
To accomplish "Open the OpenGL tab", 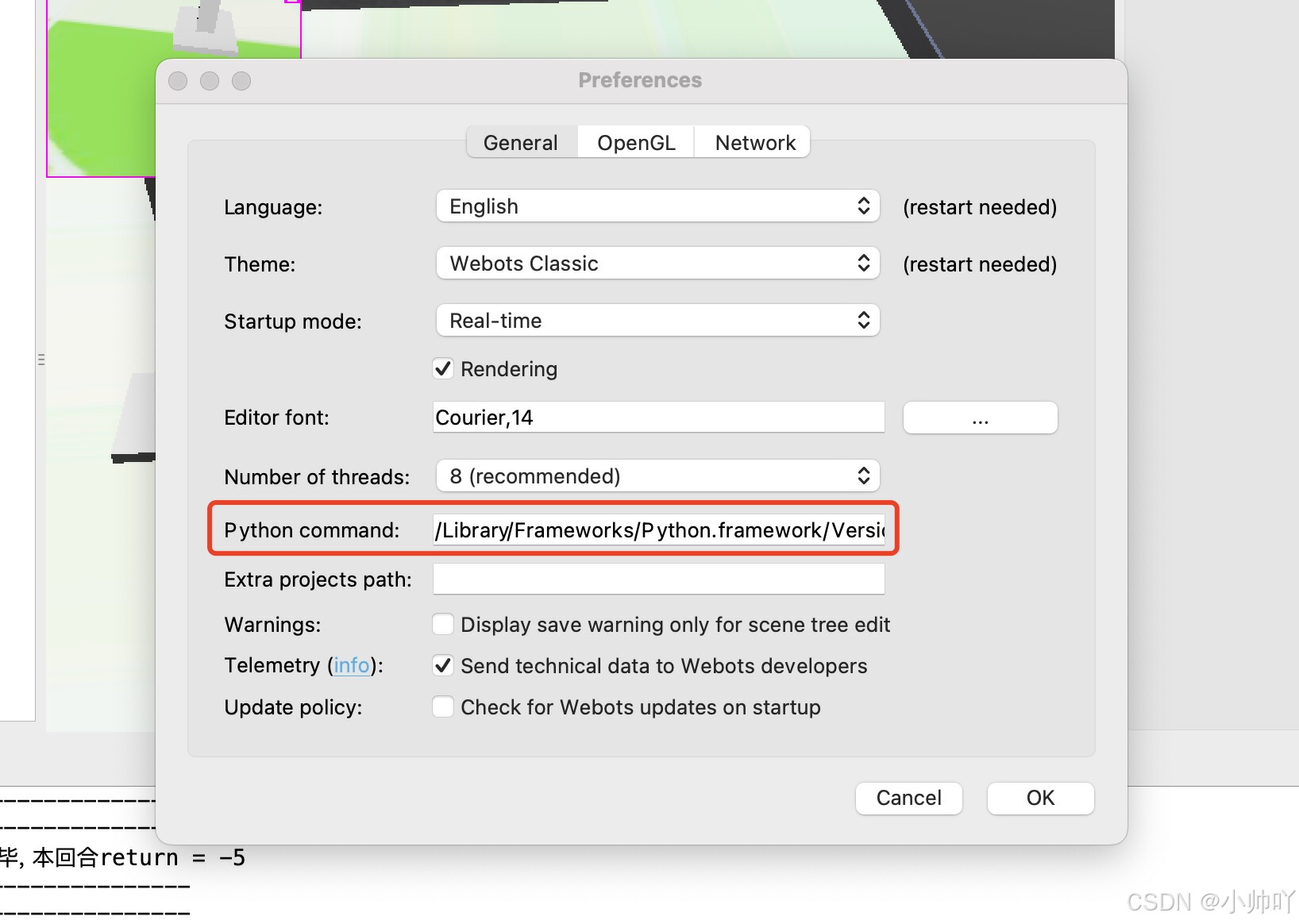I will [x=636, y=142].
